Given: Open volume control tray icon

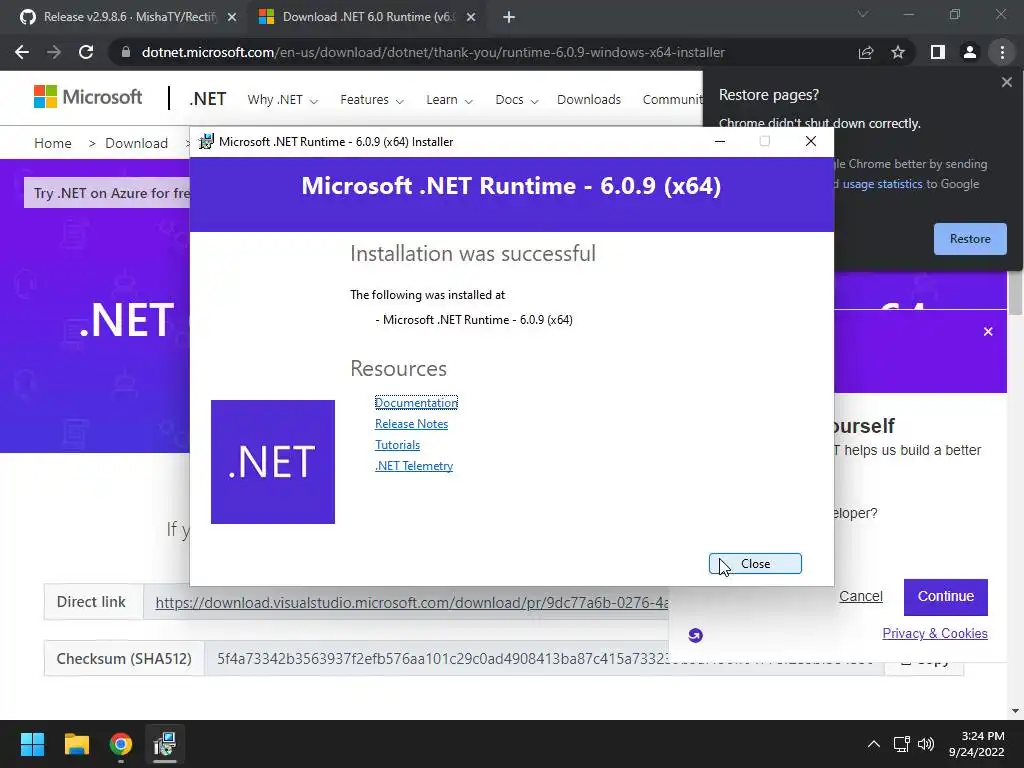Looking at the screenshot, I should (925, 744).
